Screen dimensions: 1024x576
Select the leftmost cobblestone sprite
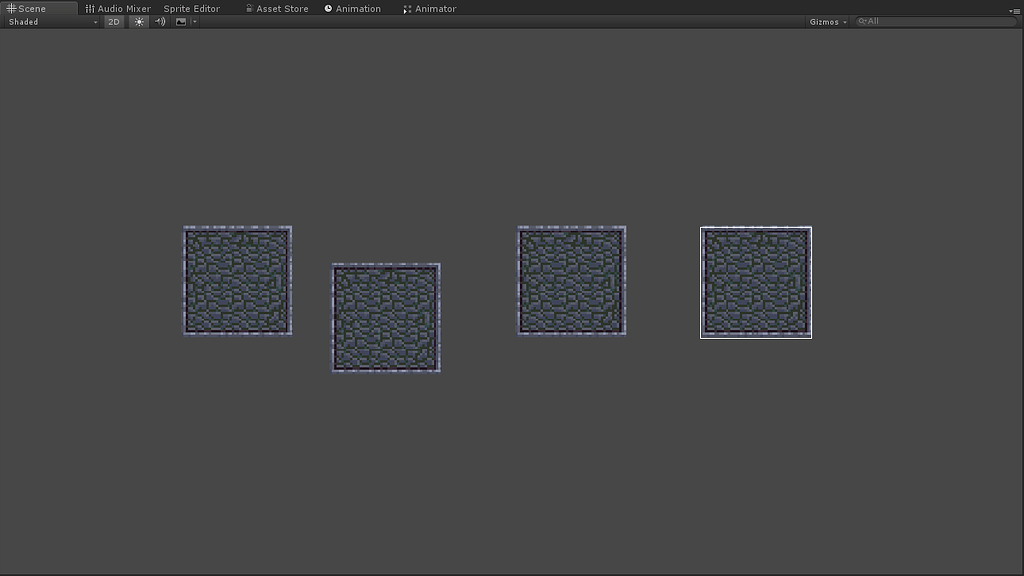coord(237,281)
